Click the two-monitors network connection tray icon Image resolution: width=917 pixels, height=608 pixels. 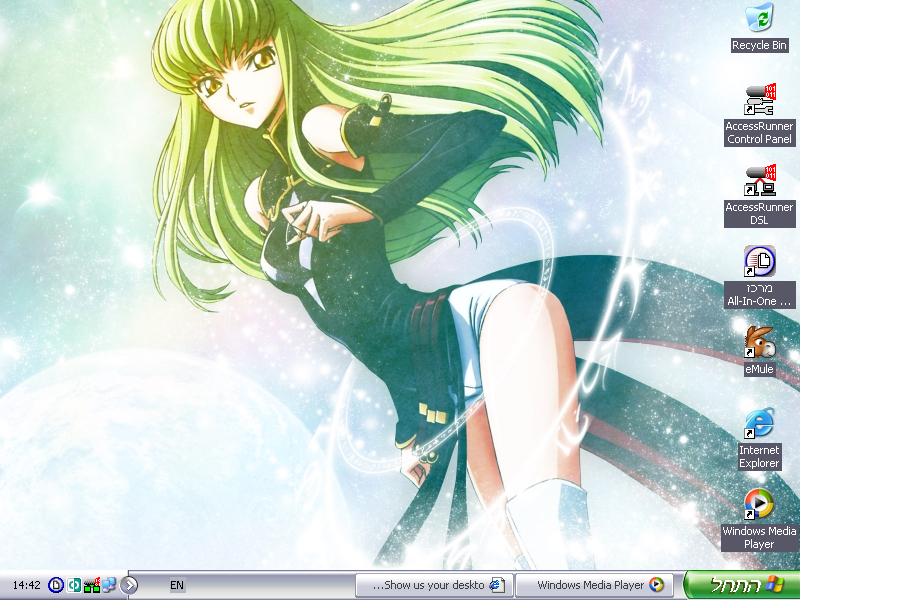tap(108, 585)
